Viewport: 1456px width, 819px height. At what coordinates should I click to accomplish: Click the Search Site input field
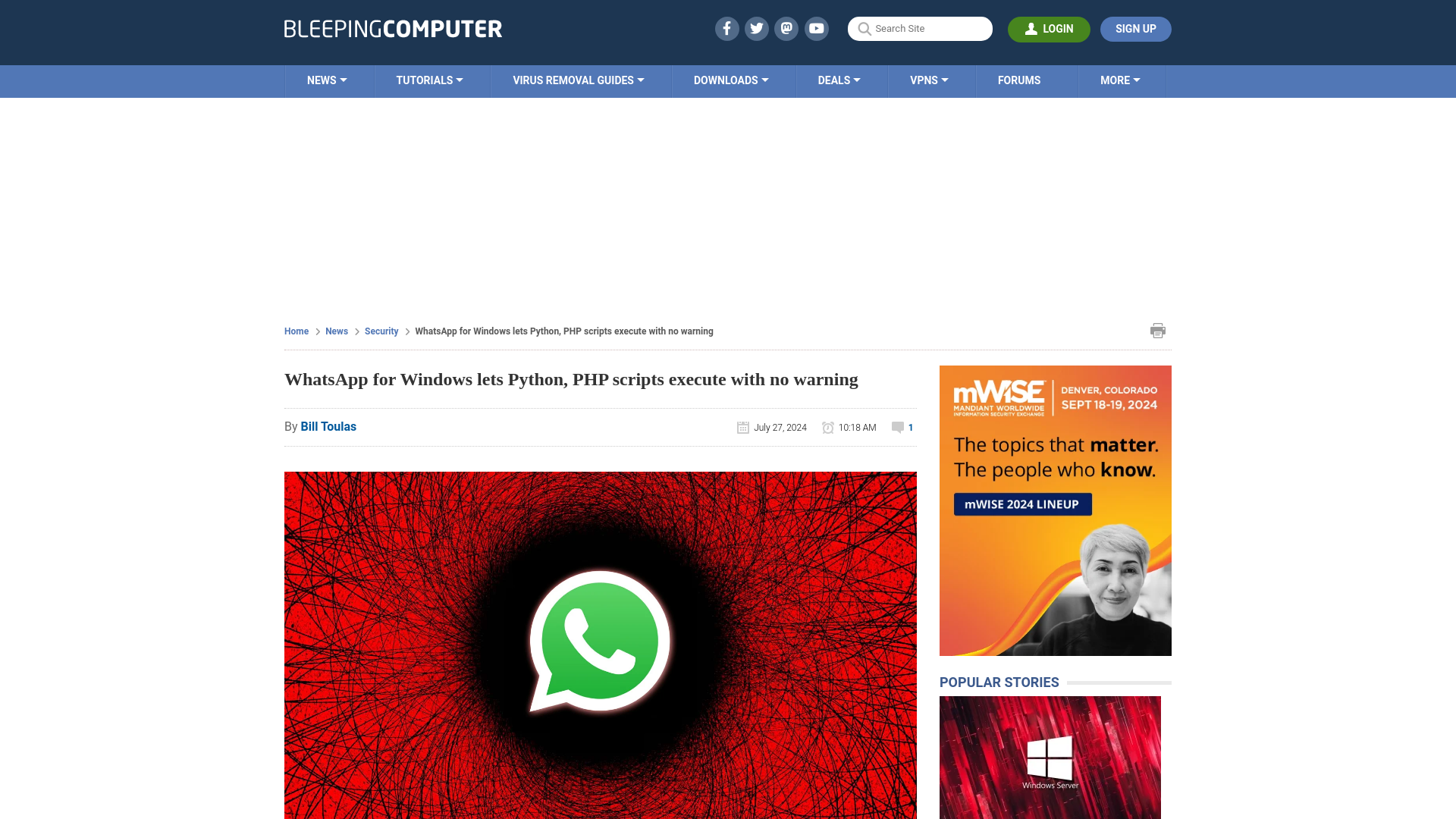(x=920, y=28)
